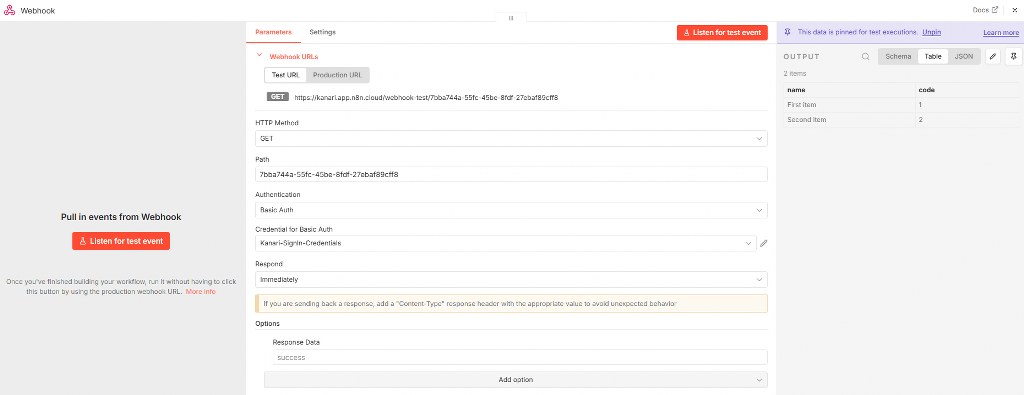
Task: Search the output data
Action: [865, 57]
